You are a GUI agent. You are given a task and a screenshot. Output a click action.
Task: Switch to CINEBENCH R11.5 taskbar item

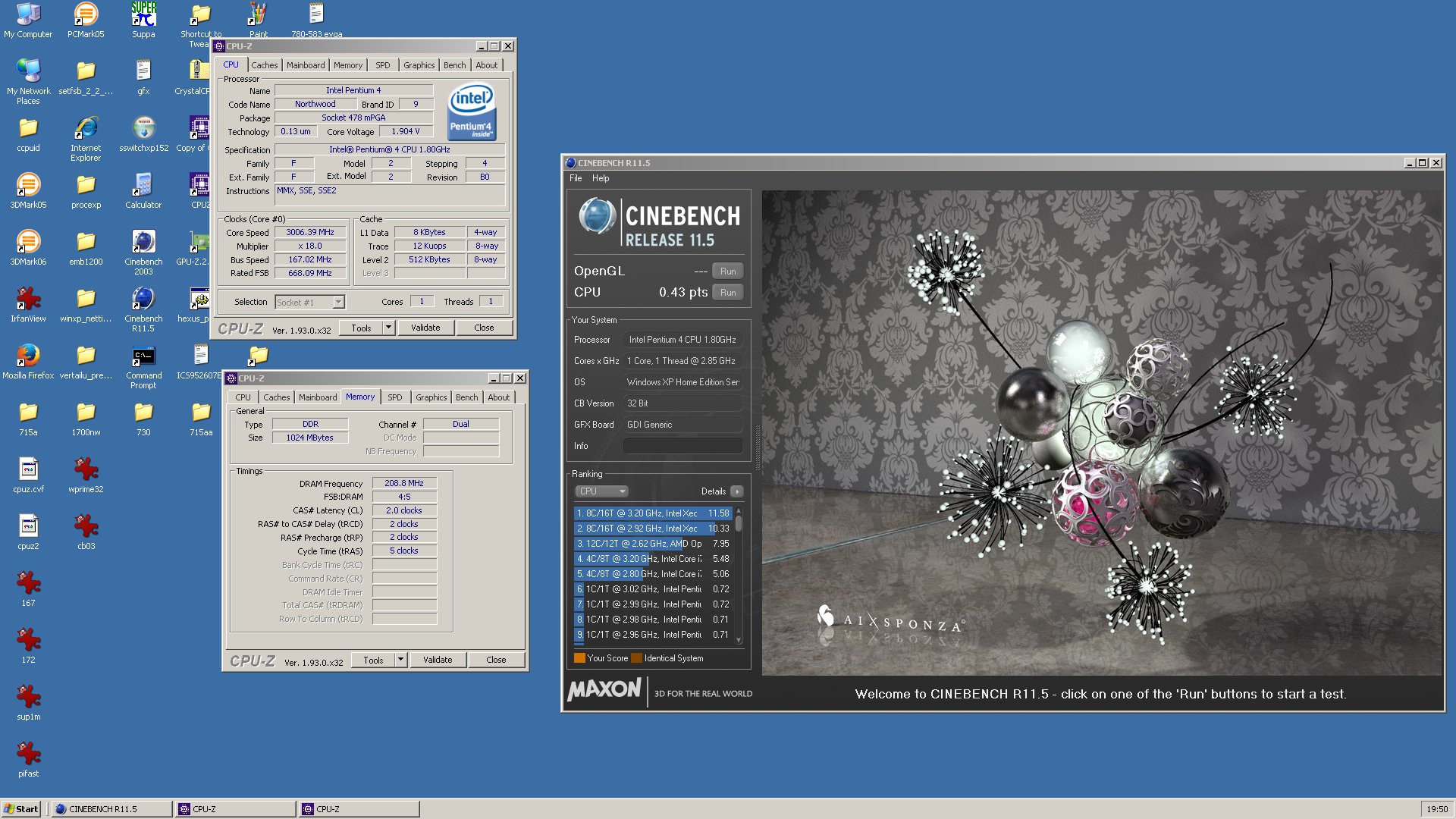tap(112, 808)
